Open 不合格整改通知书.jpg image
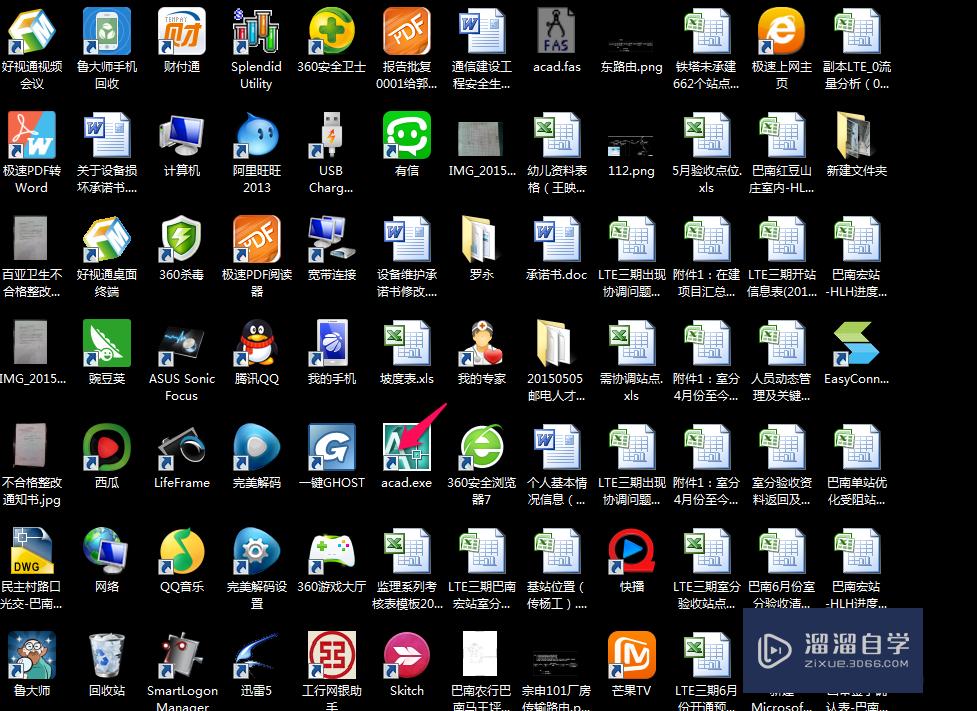The width and height of the screenshot is (977, 711). [31, 447]
